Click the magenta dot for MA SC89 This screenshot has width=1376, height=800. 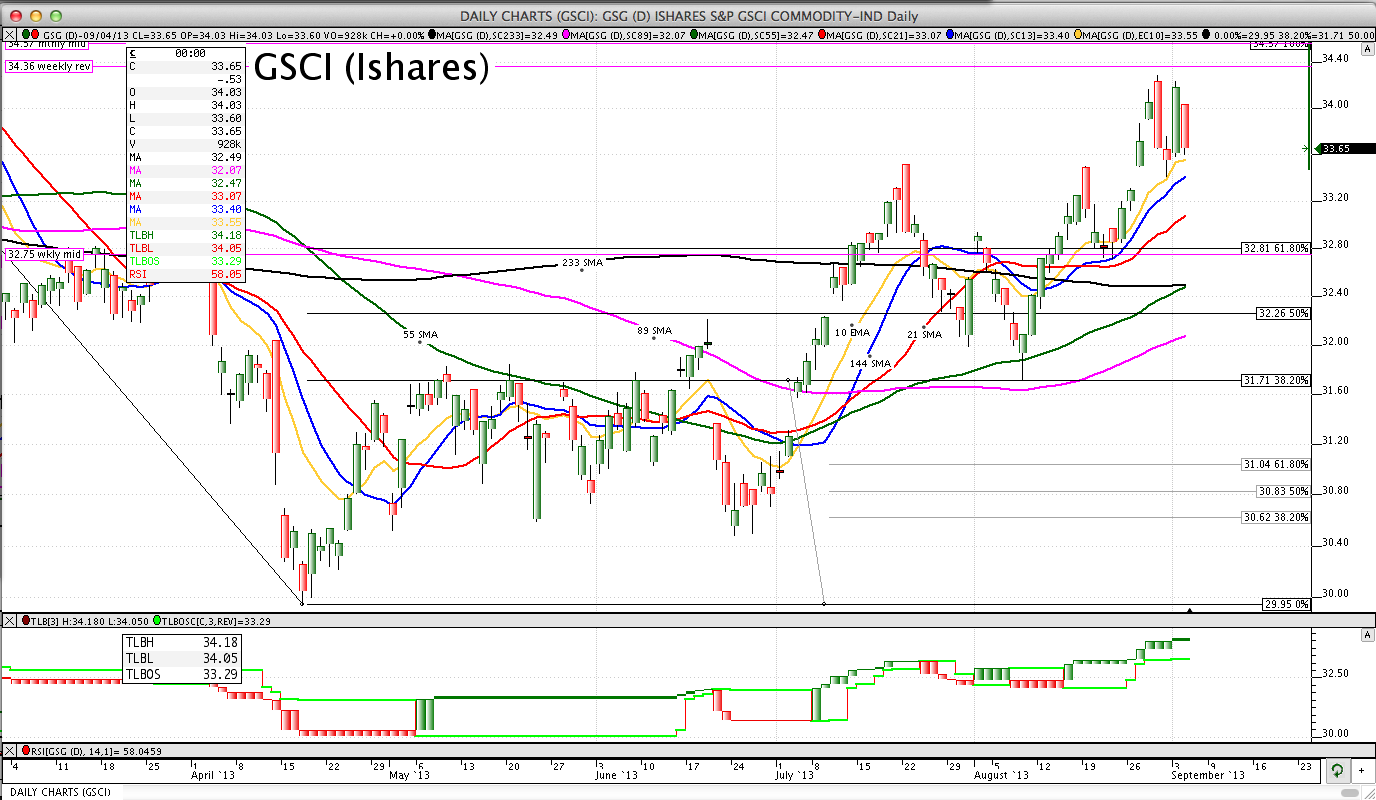coord(566,34)
